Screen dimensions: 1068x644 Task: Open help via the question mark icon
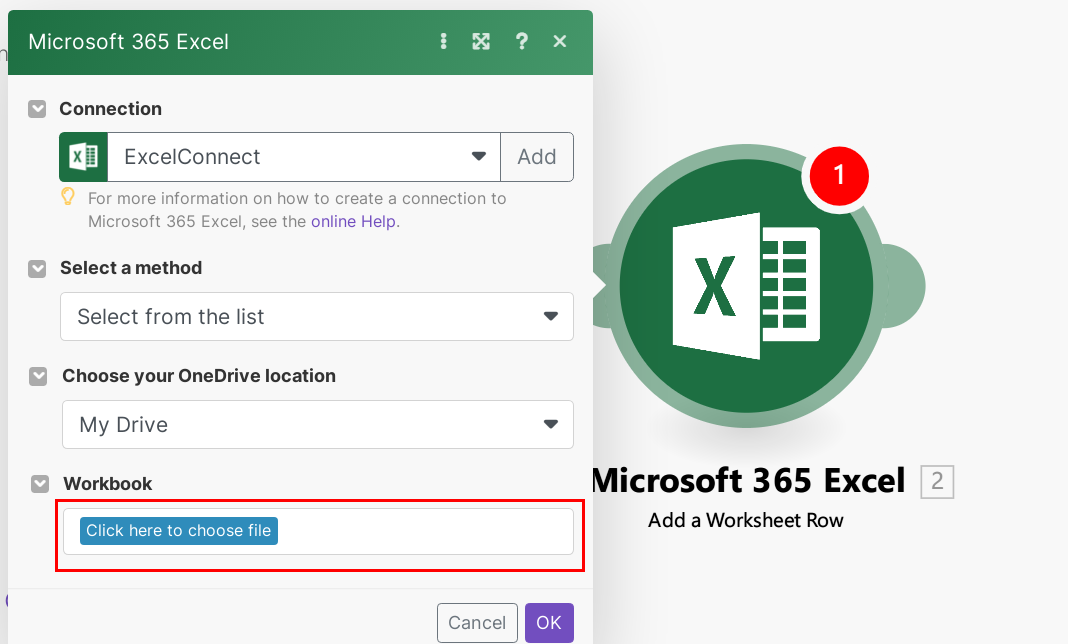[x=522, y=42]
